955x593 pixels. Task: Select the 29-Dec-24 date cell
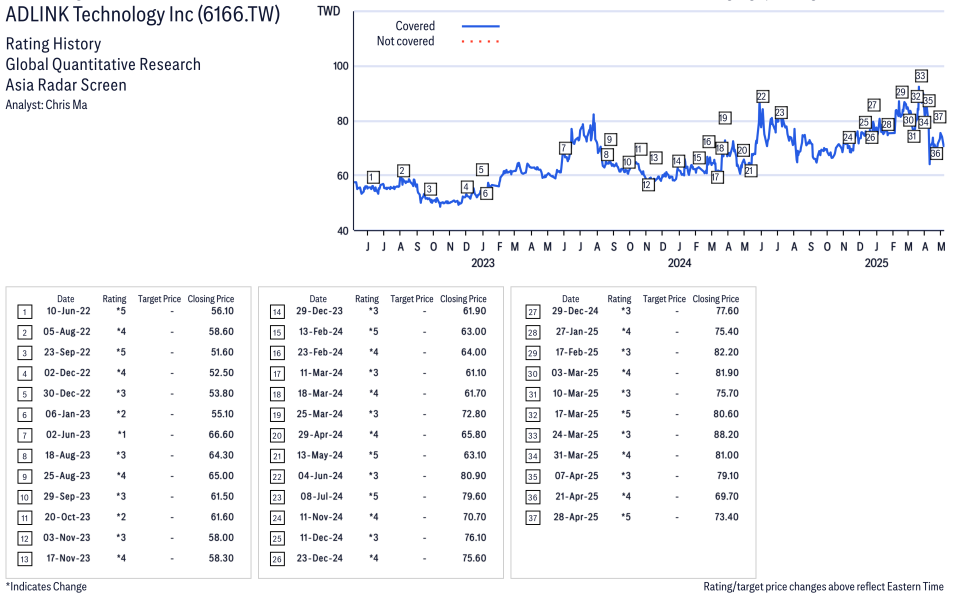click(x=575, y=311)
